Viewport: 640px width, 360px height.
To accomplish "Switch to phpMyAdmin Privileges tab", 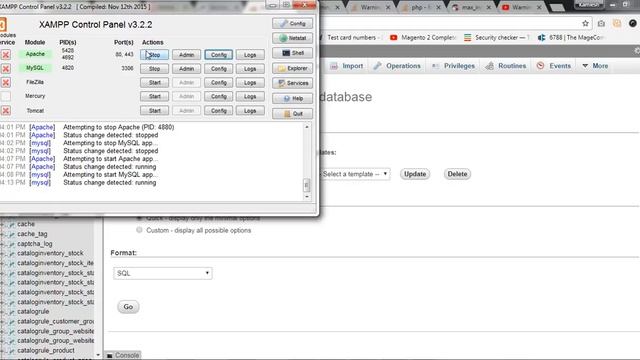I will point(453,66).
